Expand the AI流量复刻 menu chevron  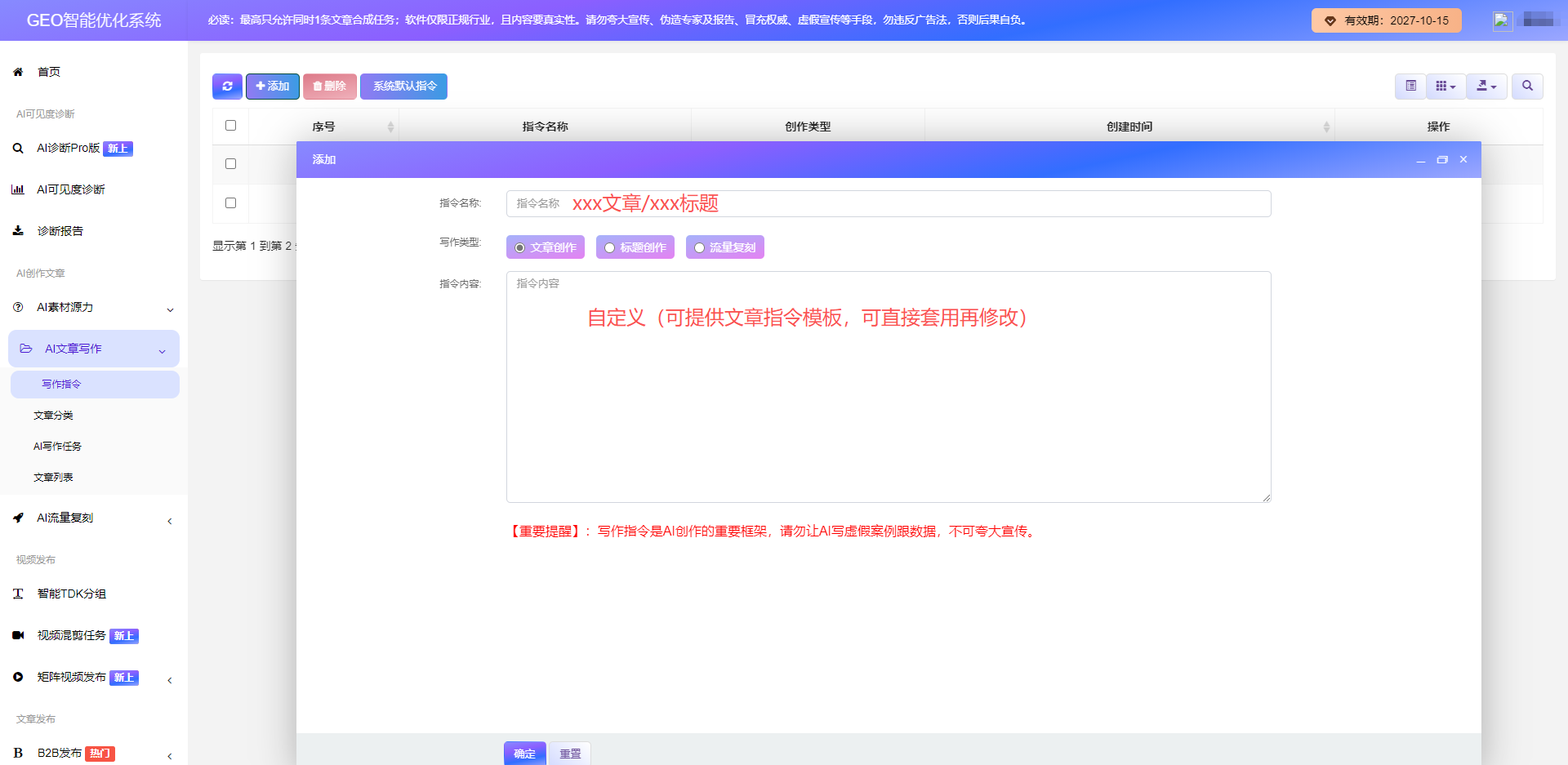[x=170, y=521]
